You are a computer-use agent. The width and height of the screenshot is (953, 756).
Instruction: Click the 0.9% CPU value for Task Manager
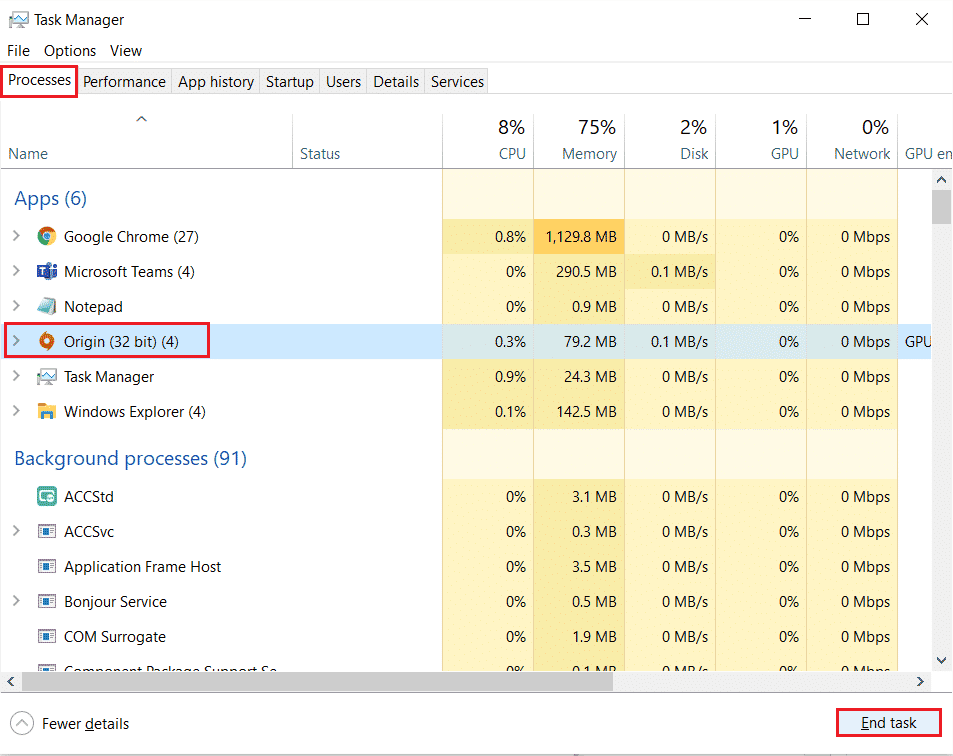coord(510,377)
